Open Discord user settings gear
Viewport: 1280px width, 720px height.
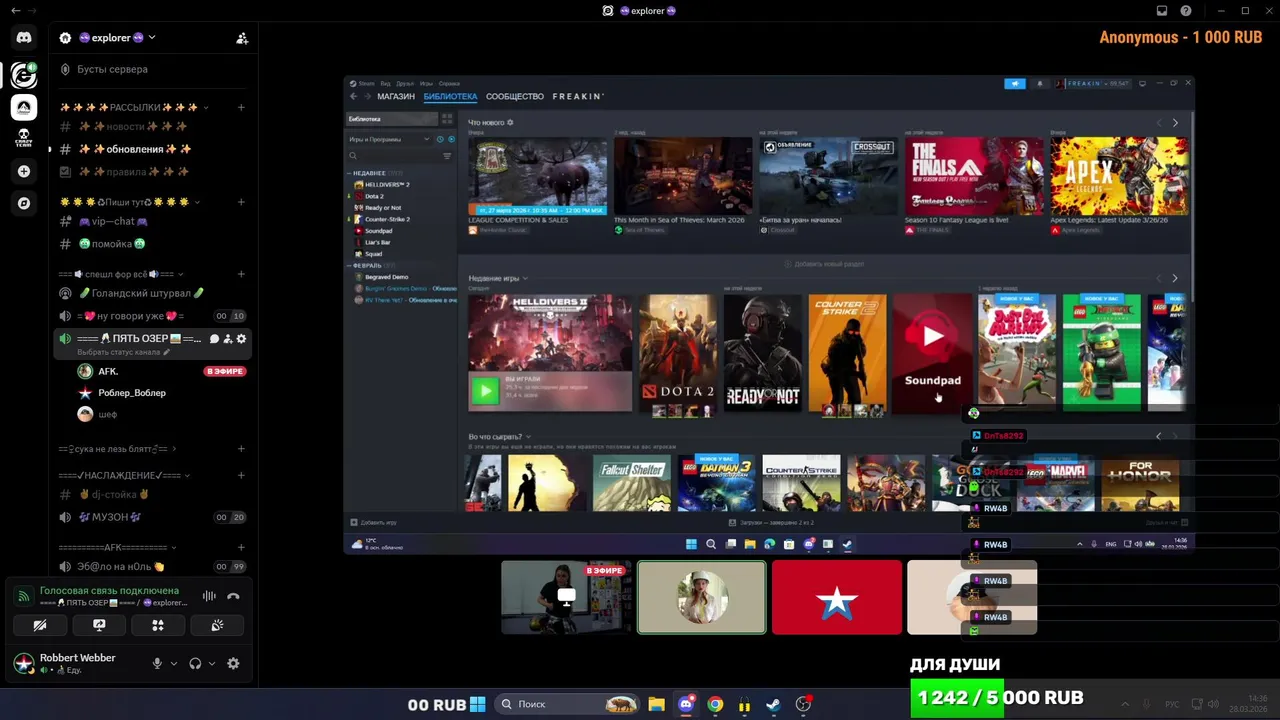coord(233,663)
